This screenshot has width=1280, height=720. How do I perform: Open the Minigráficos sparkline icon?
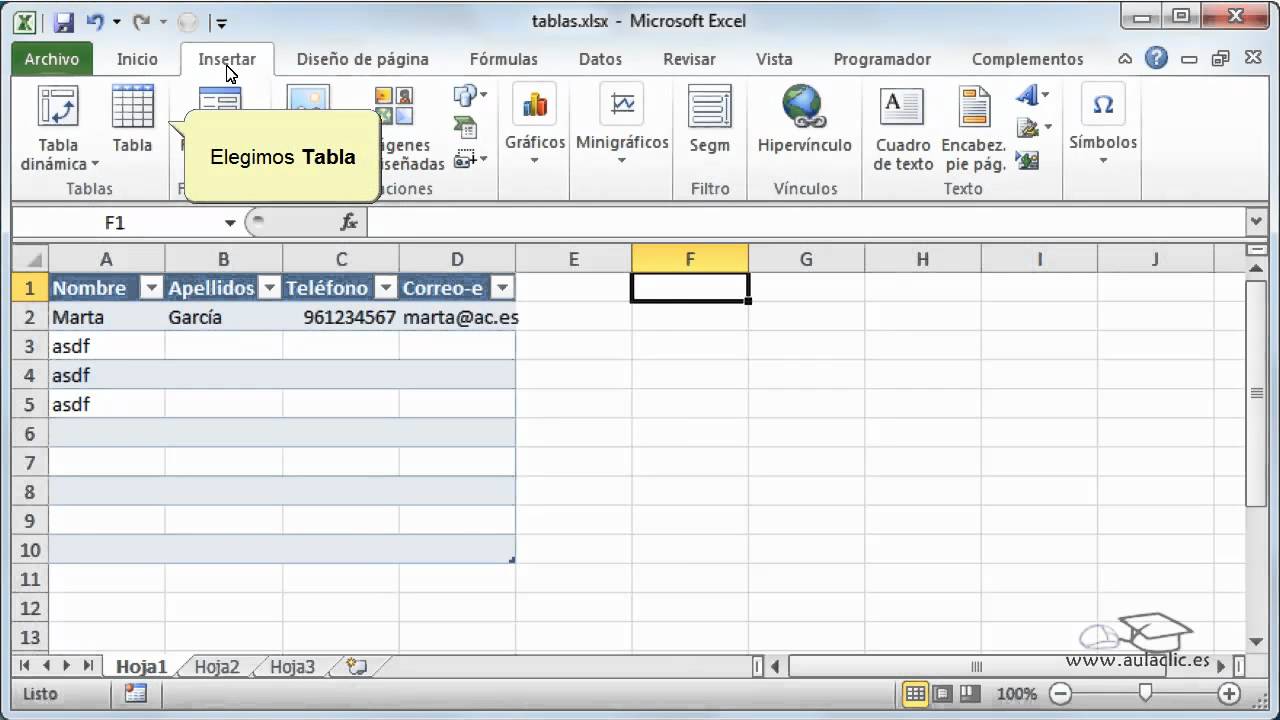click(622, 106)
